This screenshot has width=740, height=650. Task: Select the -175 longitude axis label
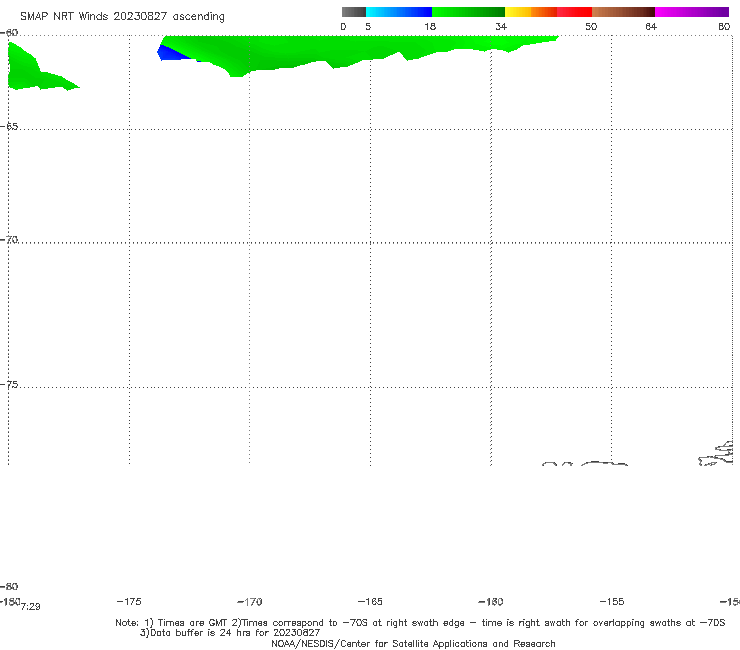pyautogui.click(x=129, y=601)
